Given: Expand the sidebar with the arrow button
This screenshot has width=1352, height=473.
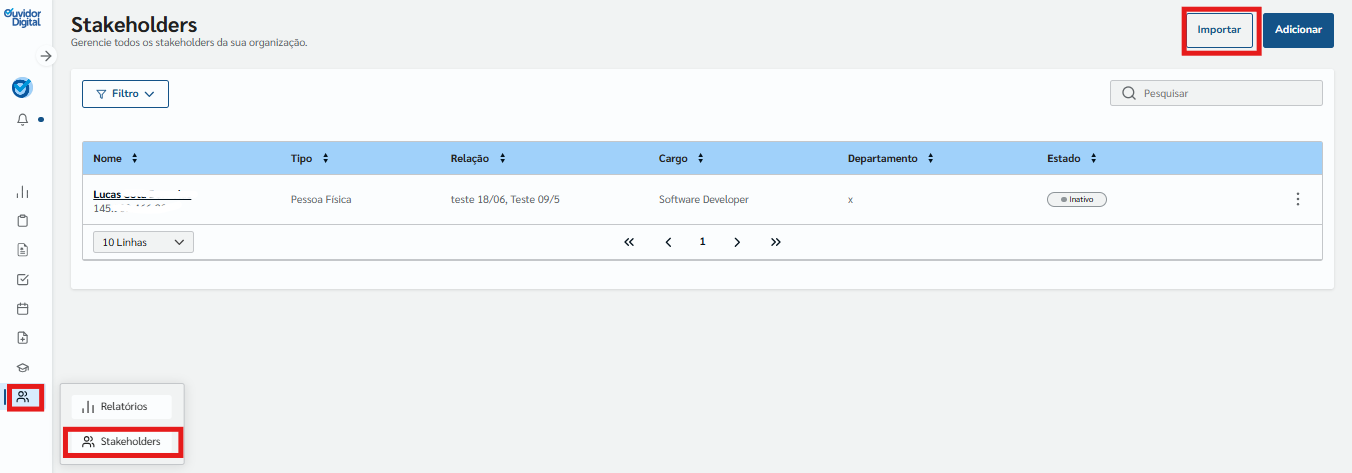Looking at the screenshot, I should pos(45,56).
